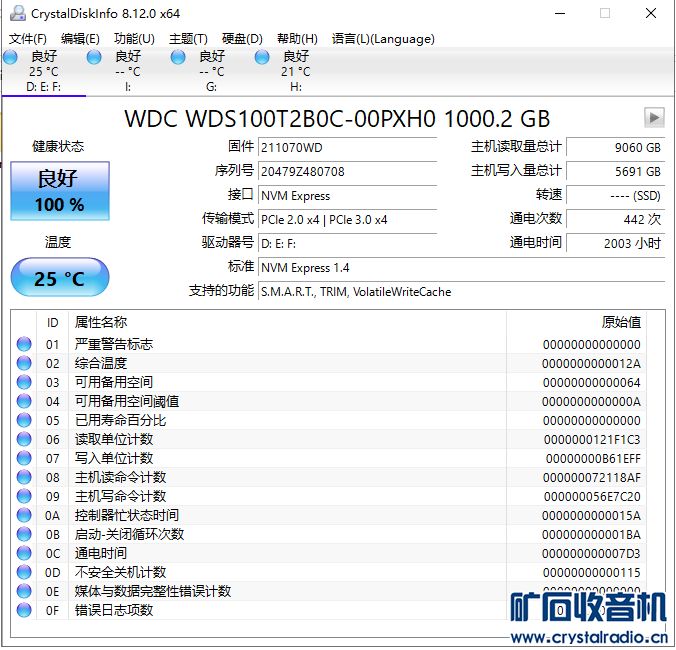This screenshot has width=676, height=650.
Task: Open the 文件(F) menu
Action: click(x=28, y=39)
